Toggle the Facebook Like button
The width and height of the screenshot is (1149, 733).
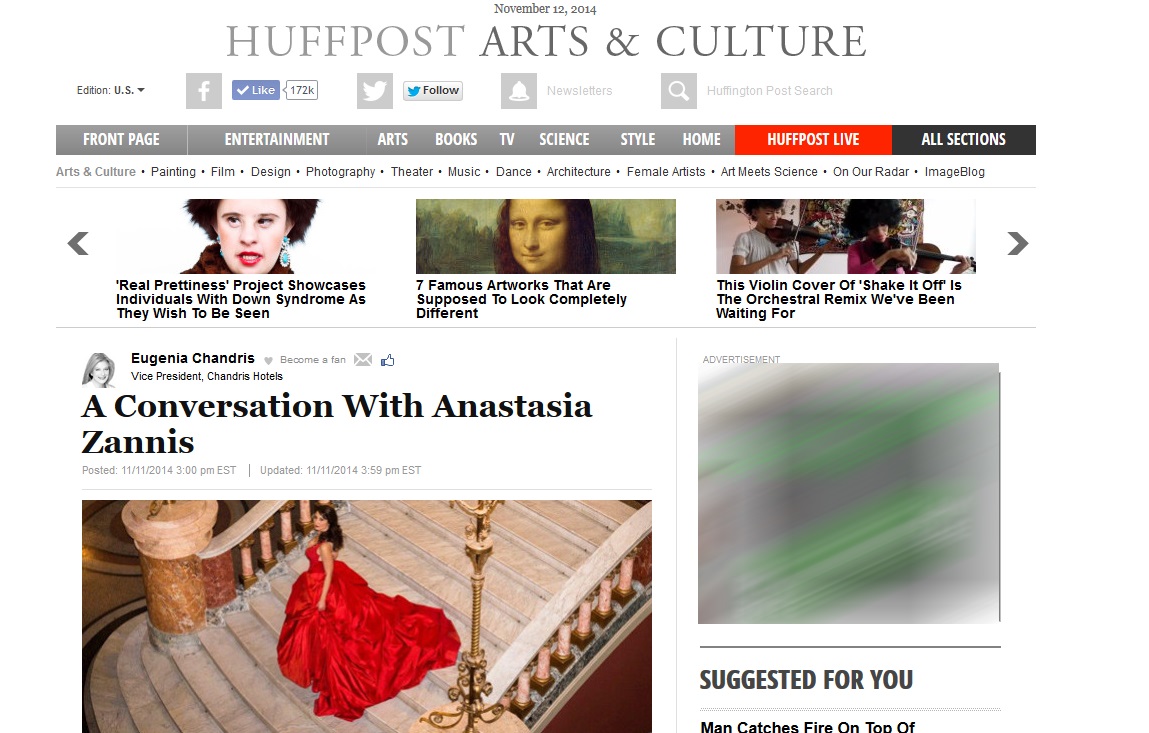click(256, 90)
